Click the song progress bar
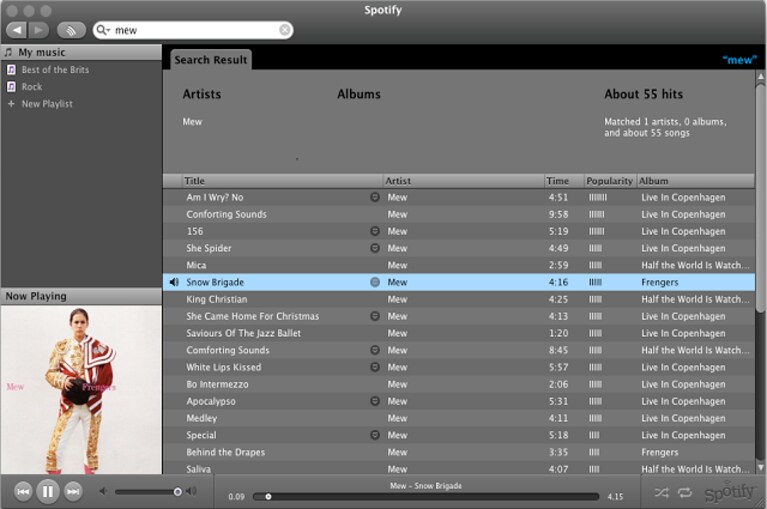This screenshot has height=509, width=767. [x=426, y=497]
